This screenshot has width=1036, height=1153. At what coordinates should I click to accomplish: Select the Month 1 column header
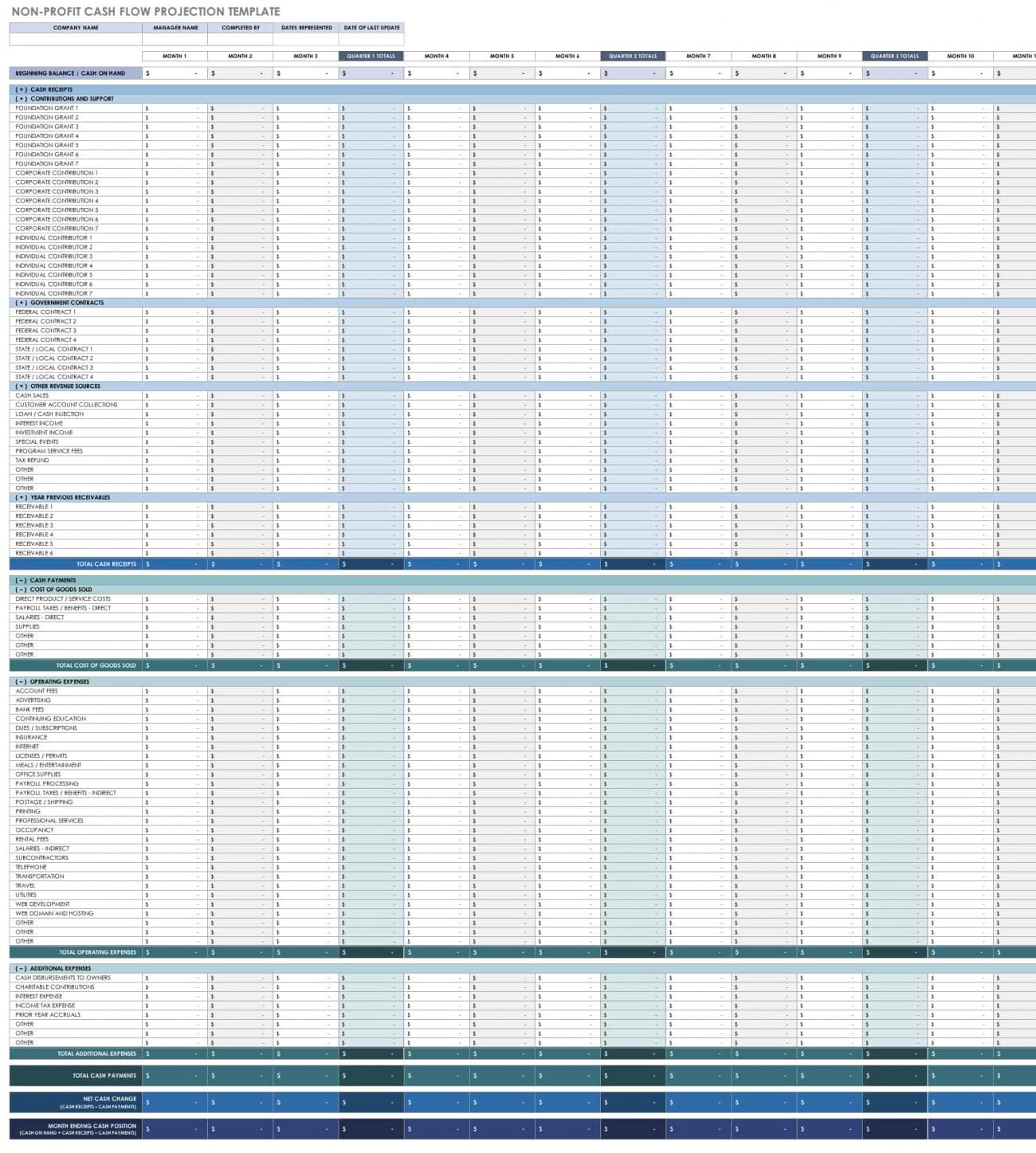(x=175, y=57)
